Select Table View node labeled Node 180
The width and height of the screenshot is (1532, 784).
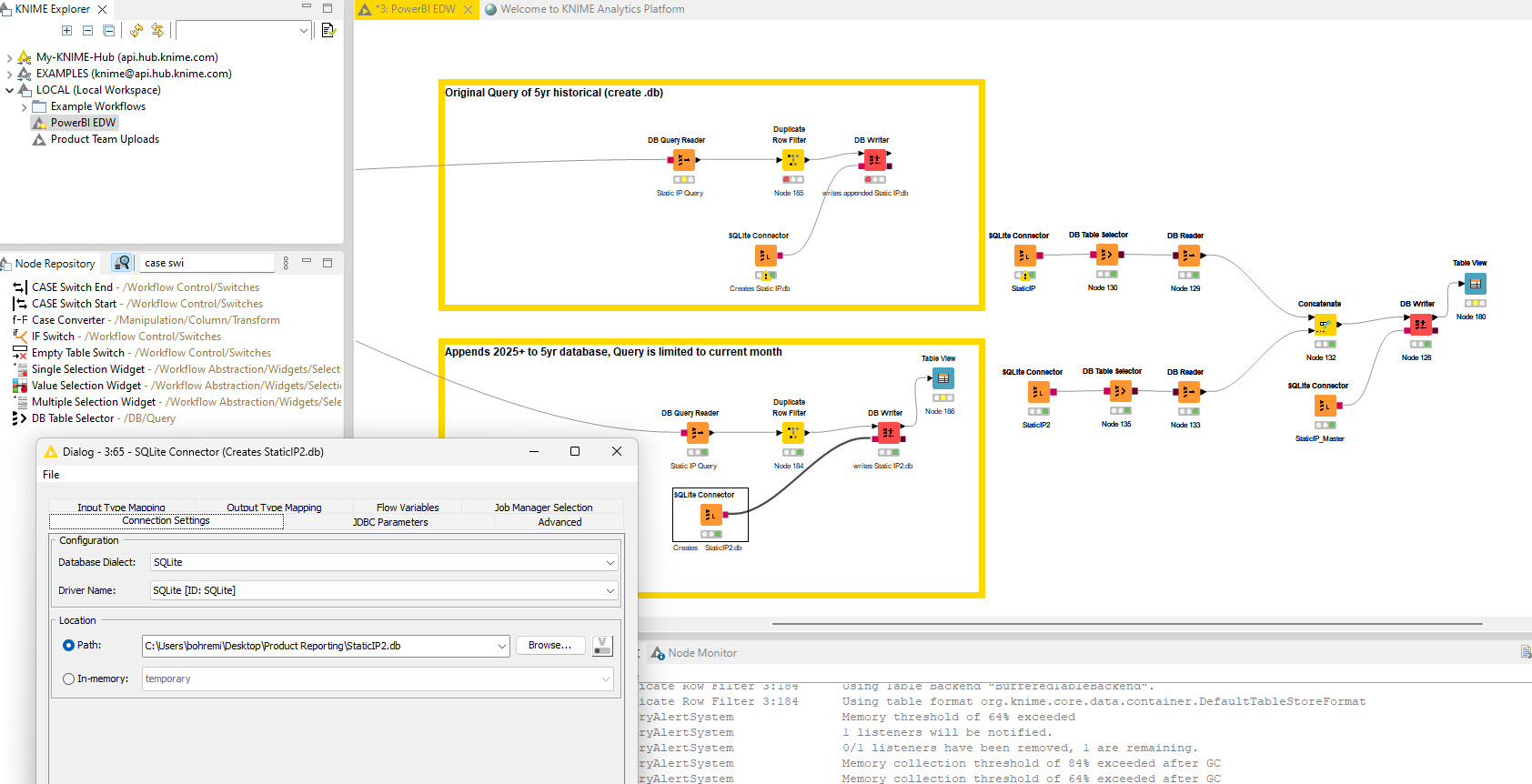coord(1476,284)
